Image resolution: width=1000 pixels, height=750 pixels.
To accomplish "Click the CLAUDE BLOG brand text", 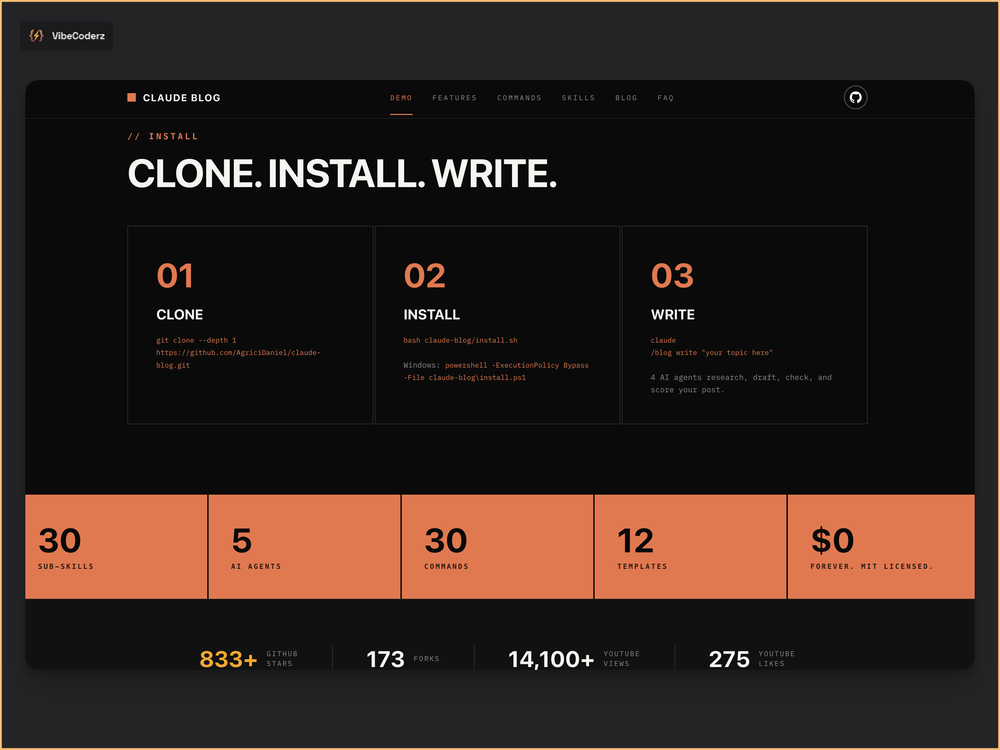I will click(x=181, y=98).
